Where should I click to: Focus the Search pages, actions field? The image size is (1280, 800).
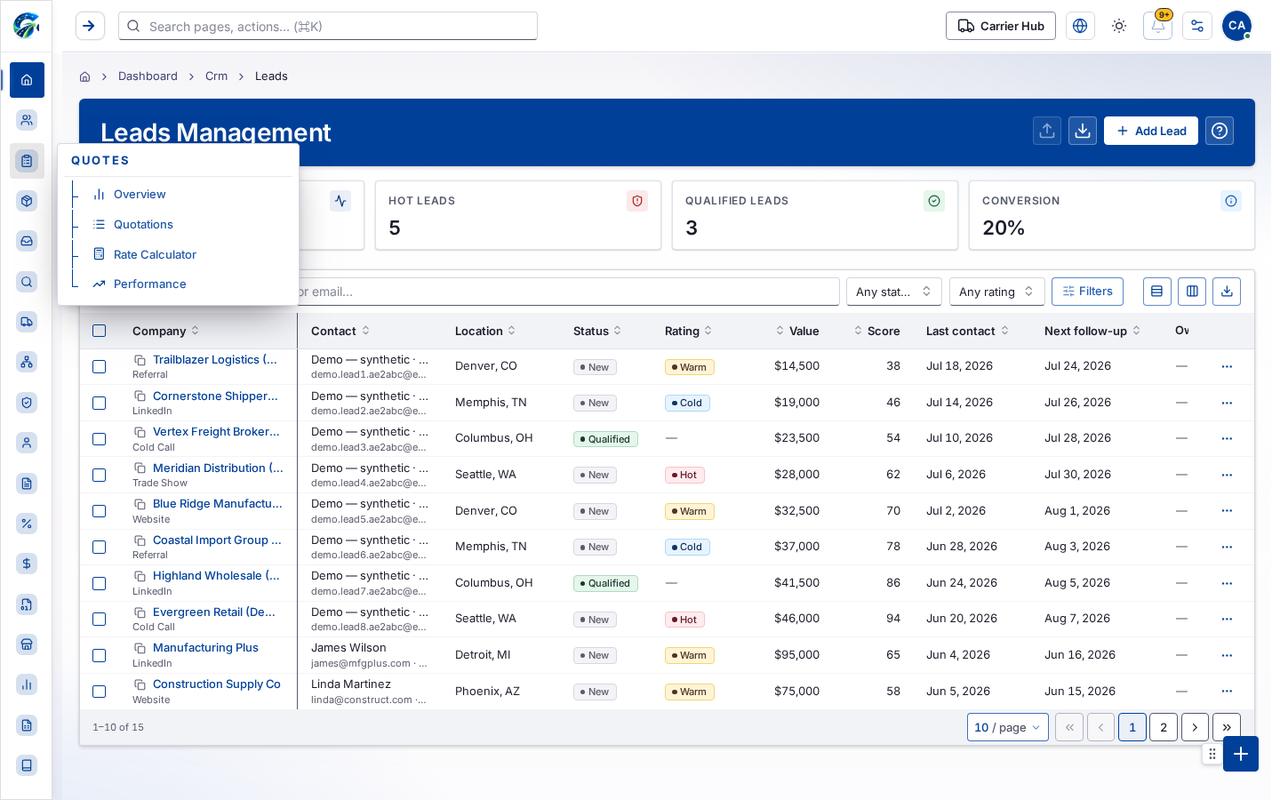tap(328, 26)
